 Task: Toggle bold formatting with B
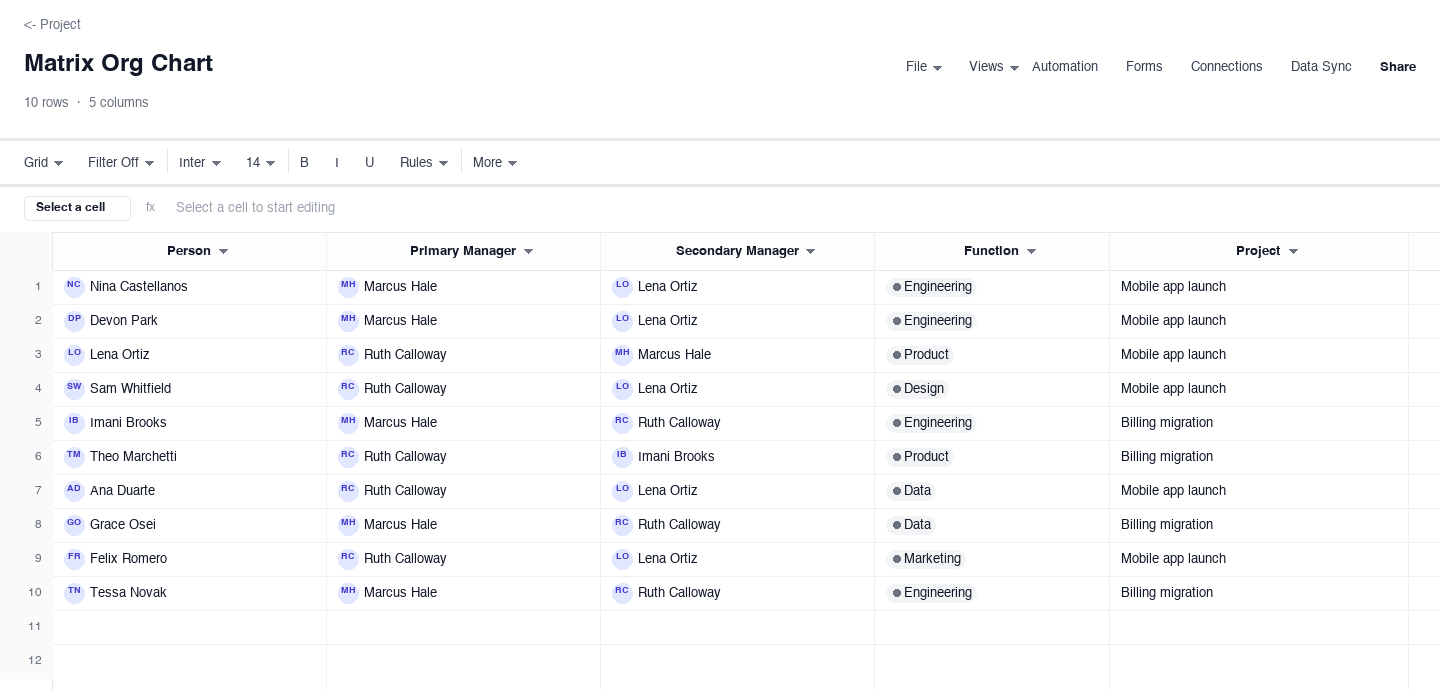pos(305,163)
